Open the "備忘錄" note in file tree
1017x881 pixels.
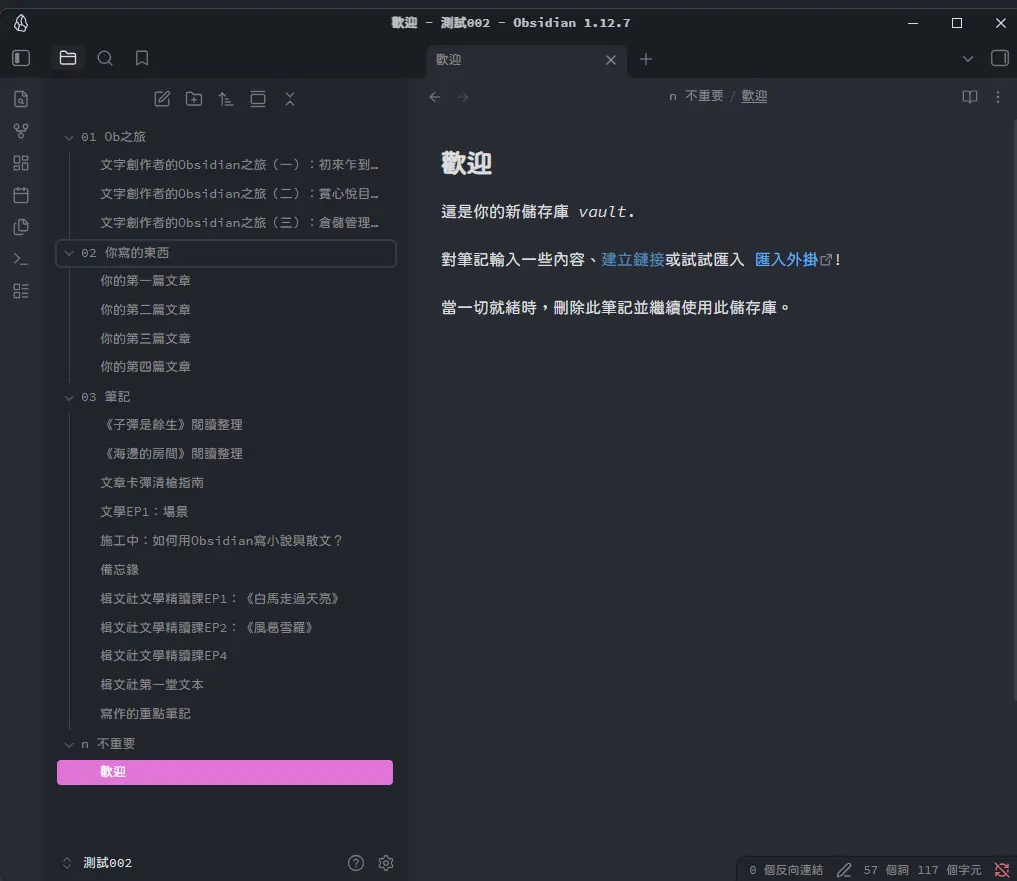(120, 570)
